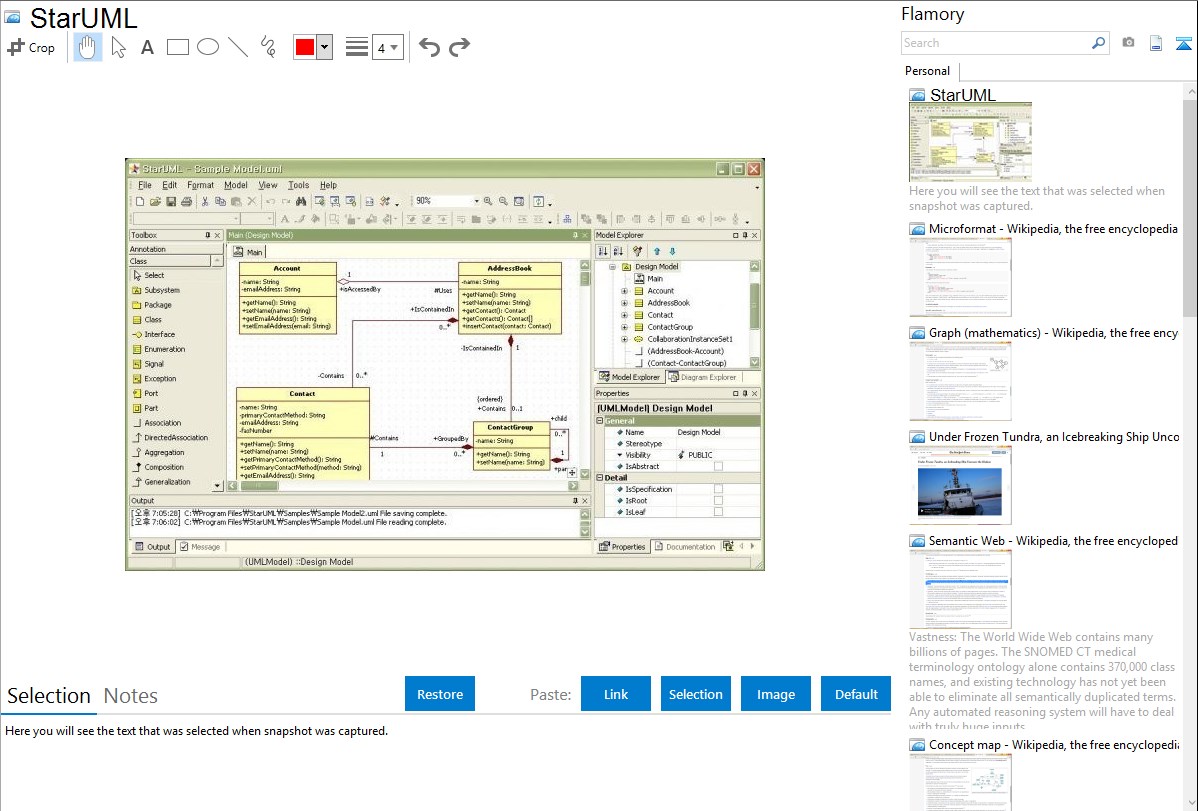This screenshot has height=811, width=1198.
Task: Open the Graph (mathematics) snapshot thumbnail
Action: [960, 381]
